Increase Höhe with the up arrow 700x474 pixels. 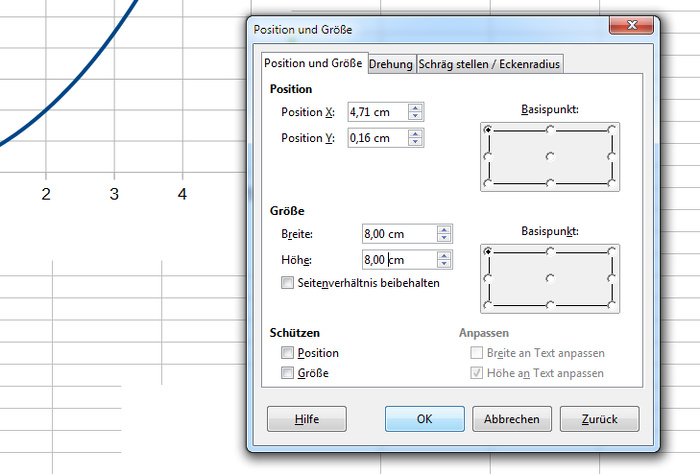click(444, 256)
